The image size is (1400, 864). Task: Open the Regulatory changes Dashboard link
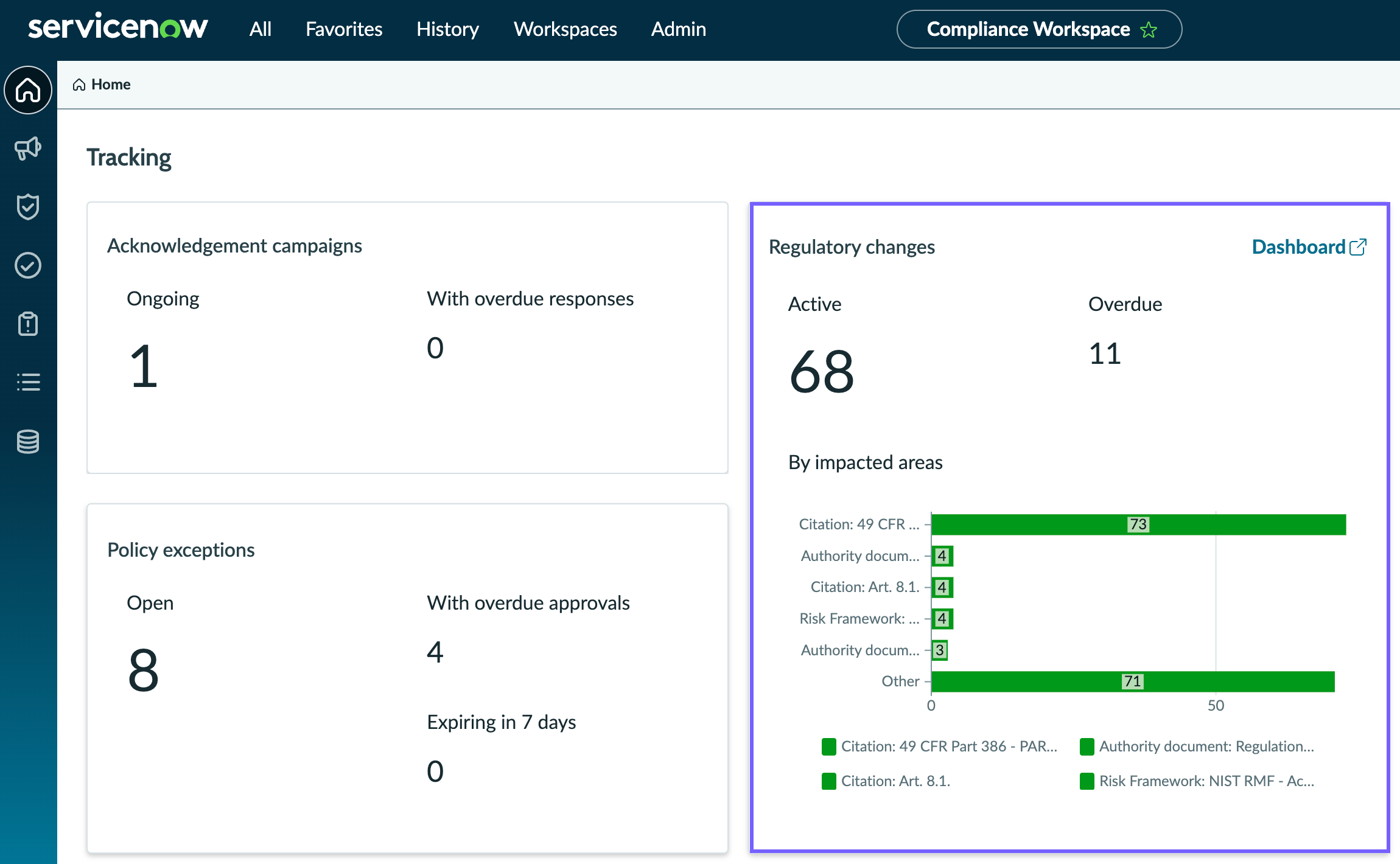tap(1309, 247)
